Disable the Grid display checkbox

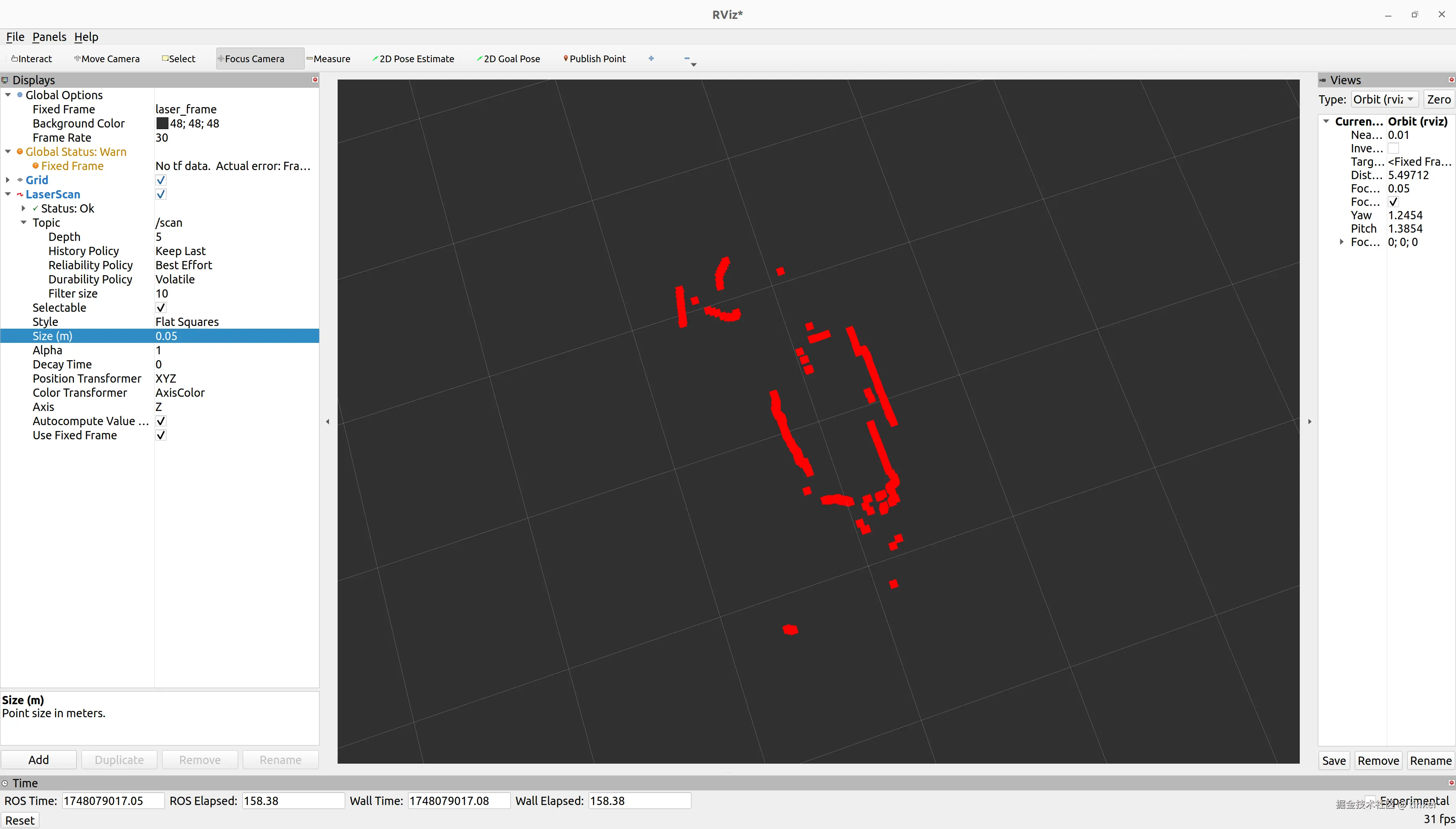tap(161, 180)
